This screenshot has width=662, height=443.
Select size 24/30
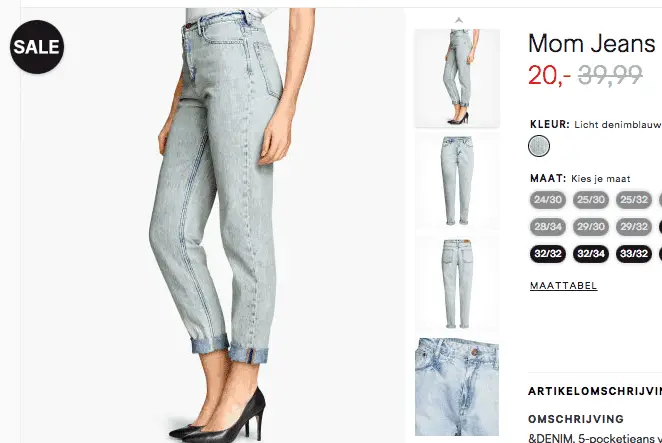[548, 200]
